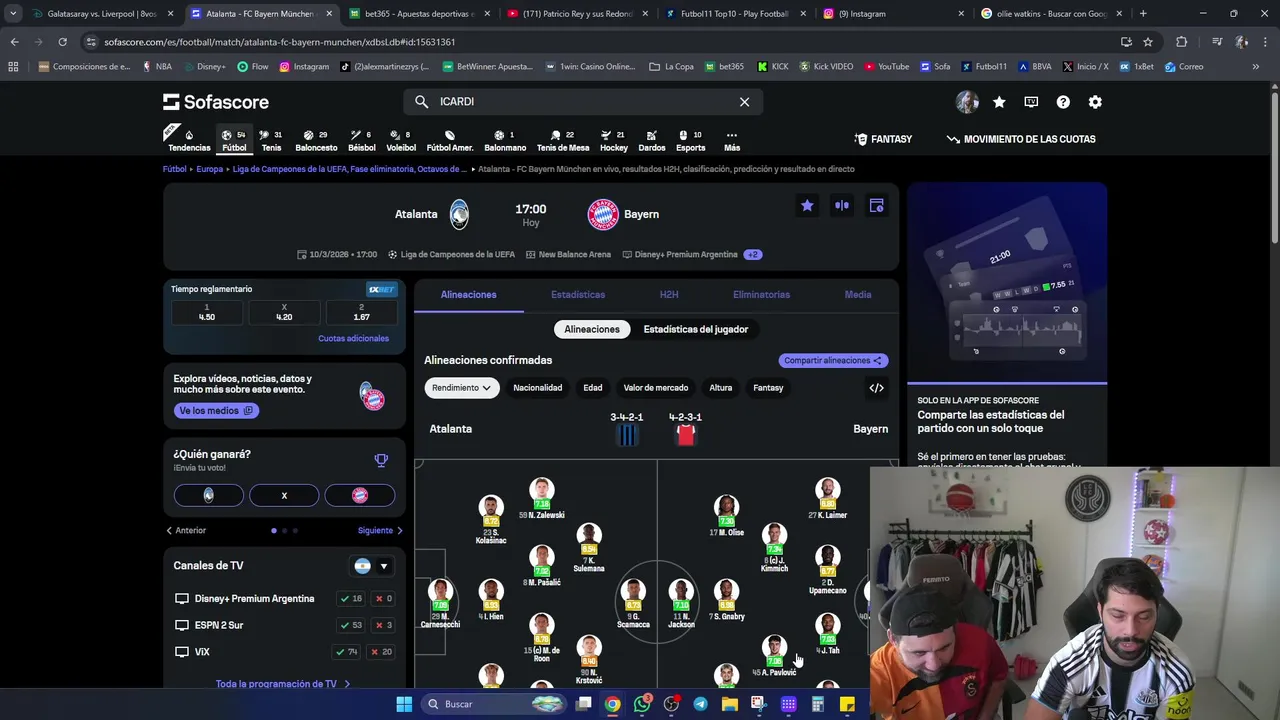1280x720 pixels.
Task: Open the Voleibol sport category
Action: pyautogui.click(x=401, y=140)
